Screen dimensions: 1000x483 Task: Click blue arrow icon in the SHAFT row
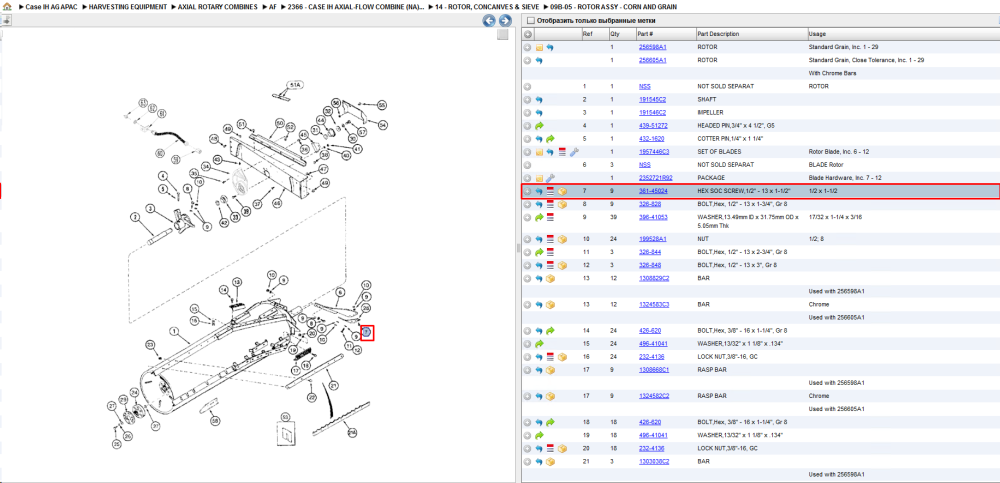point(539,100)
